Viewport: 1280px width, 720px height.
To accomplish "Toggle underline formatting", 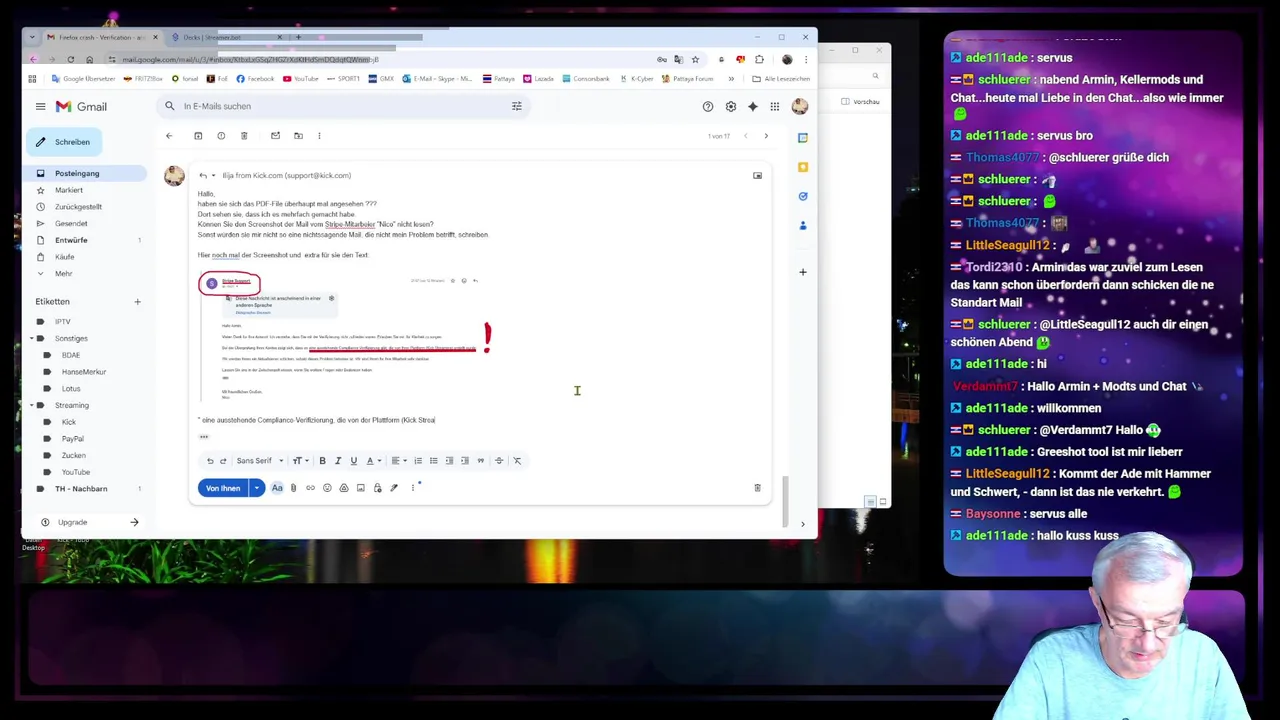I will pyautogui.click(x=353, y=461).
